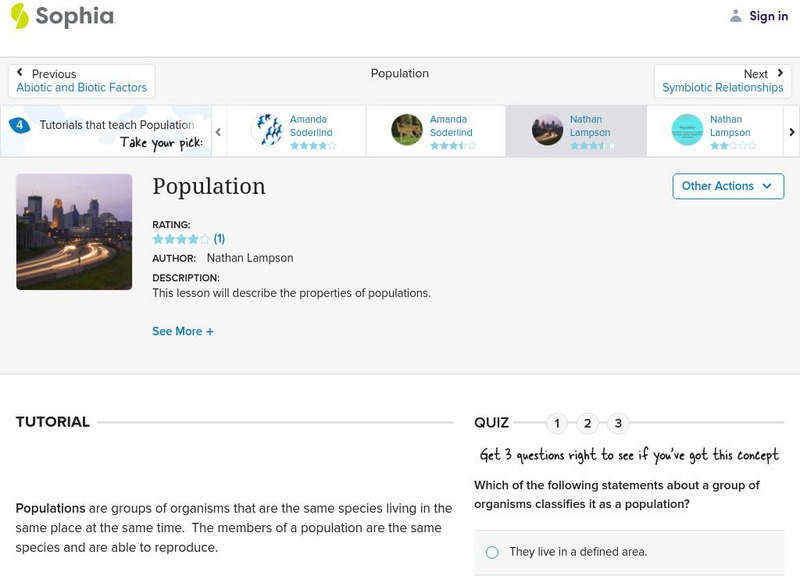Open Abiotic and Biotic Factors lesson
This screenshot has width=800, height=576.
tap(82, 88)
